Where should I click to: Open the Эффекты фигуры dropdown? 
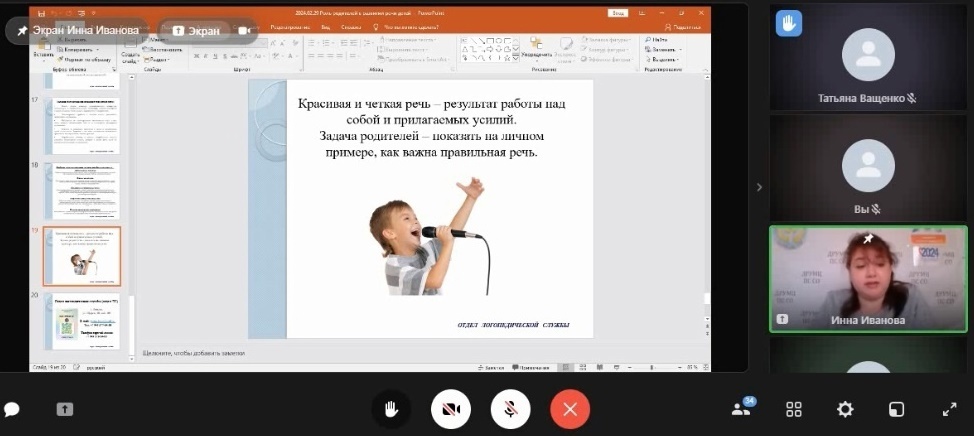[607, 60]
